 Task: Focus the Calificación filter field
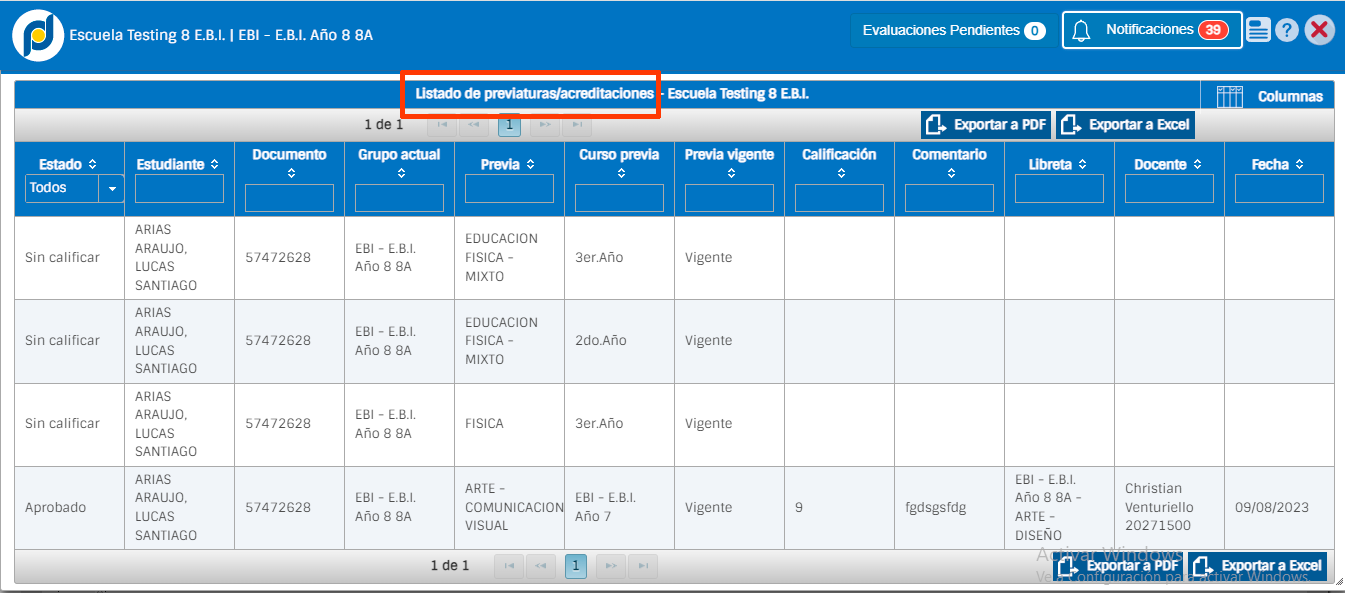point(840,197)
